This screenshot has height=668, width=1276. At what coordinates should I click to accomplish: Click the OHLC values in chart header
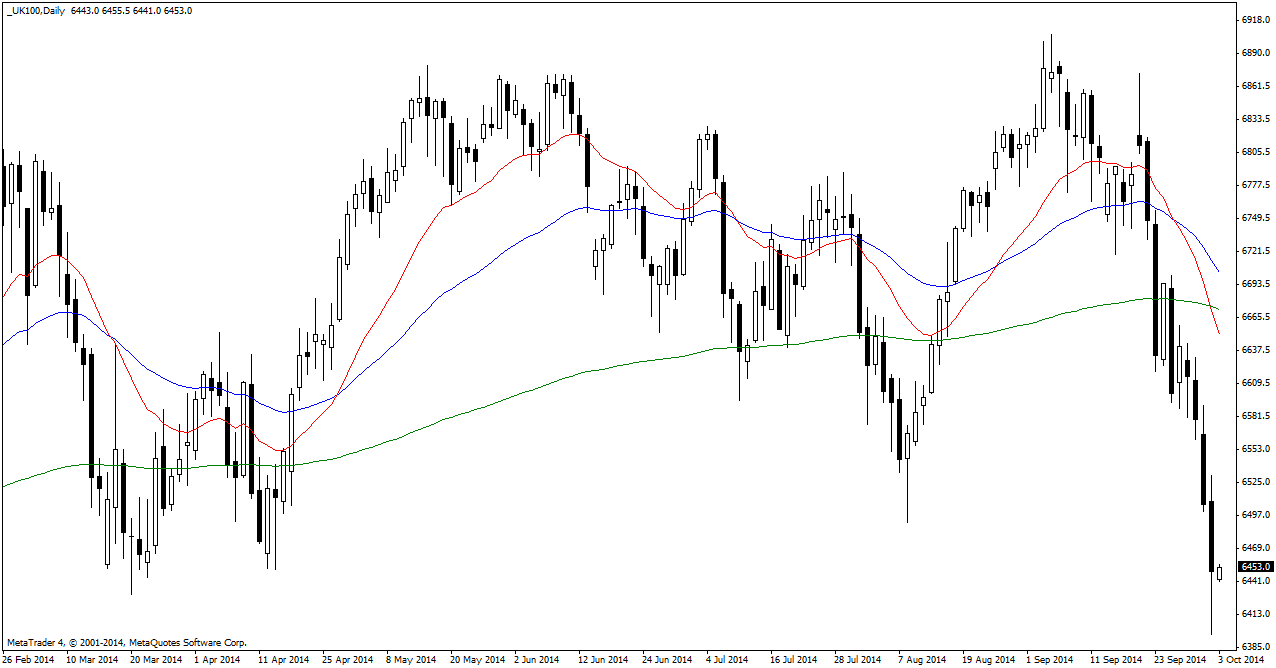pos(132,10)
